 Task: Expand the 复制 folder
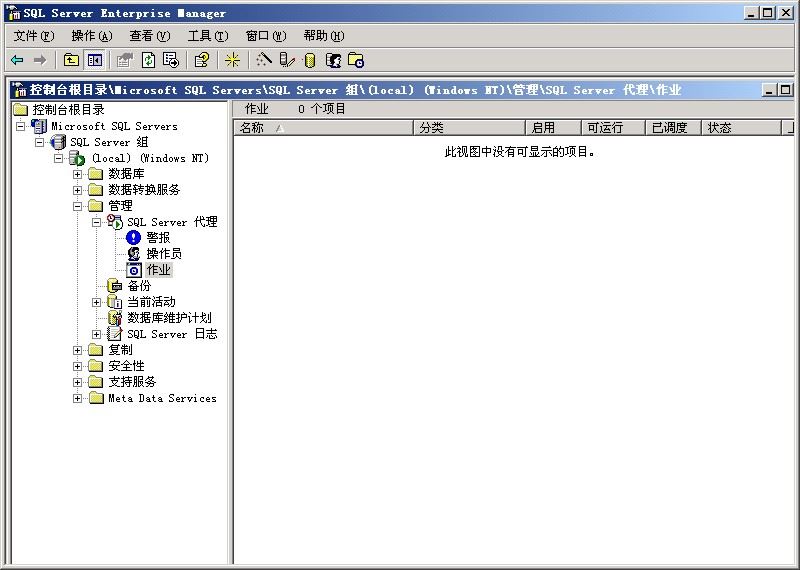(77, 350)
